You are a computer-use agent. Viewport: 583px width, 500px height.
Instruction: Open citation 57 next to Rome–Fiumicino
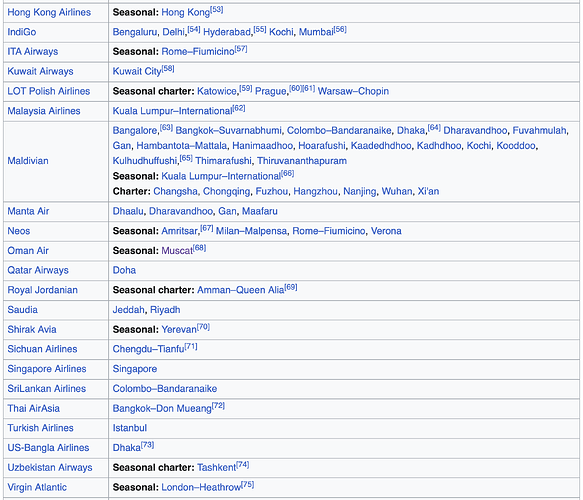pyautogui.click(x=241, y=49)
